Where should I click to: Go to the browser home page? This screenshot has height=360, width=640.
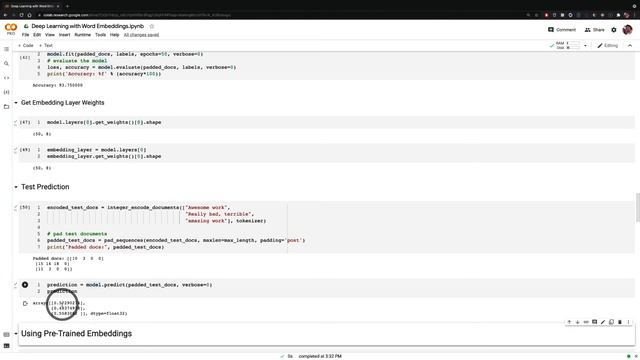pos(29,15)
